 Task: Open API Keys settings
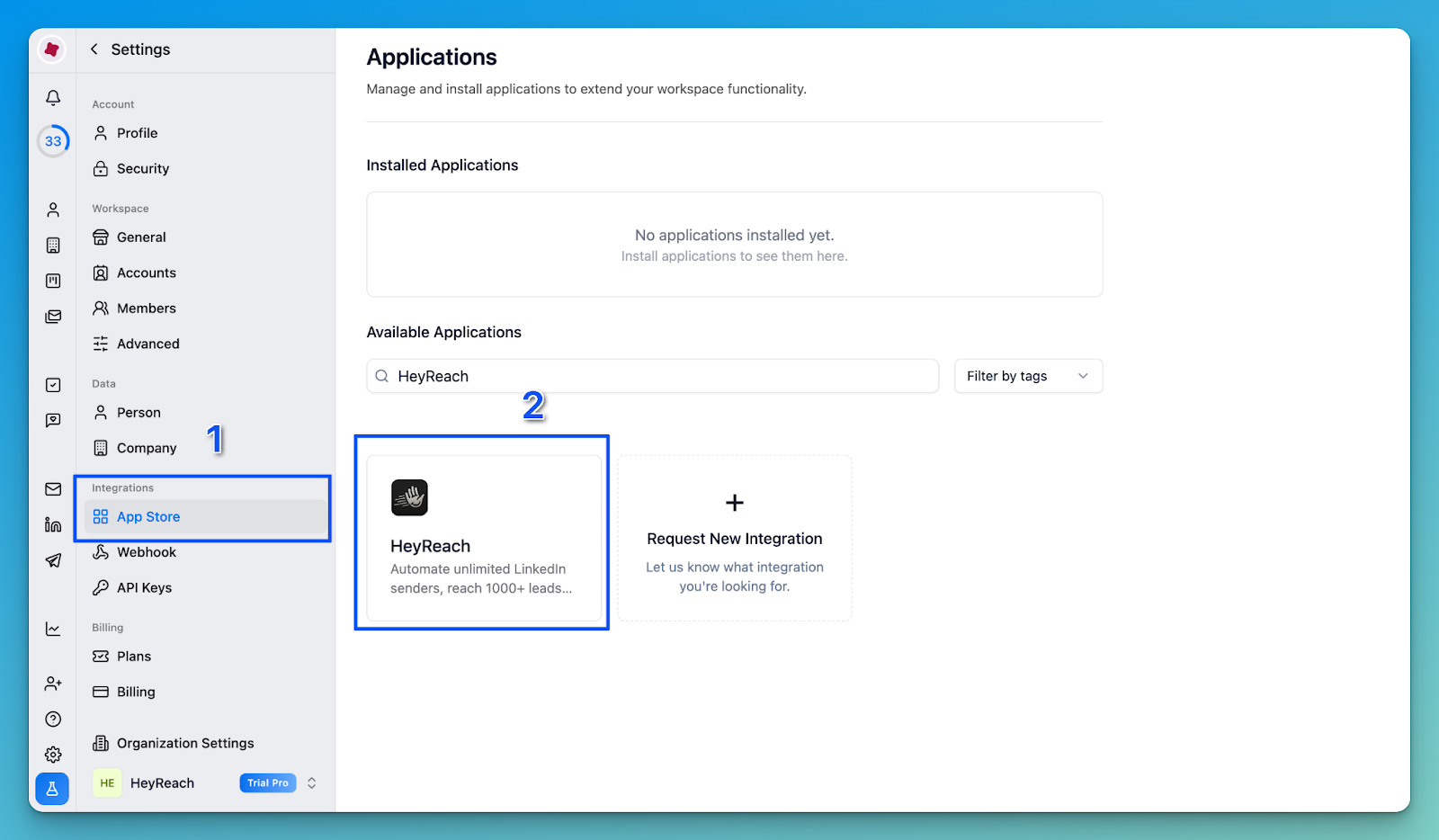(x=204, y=587)
